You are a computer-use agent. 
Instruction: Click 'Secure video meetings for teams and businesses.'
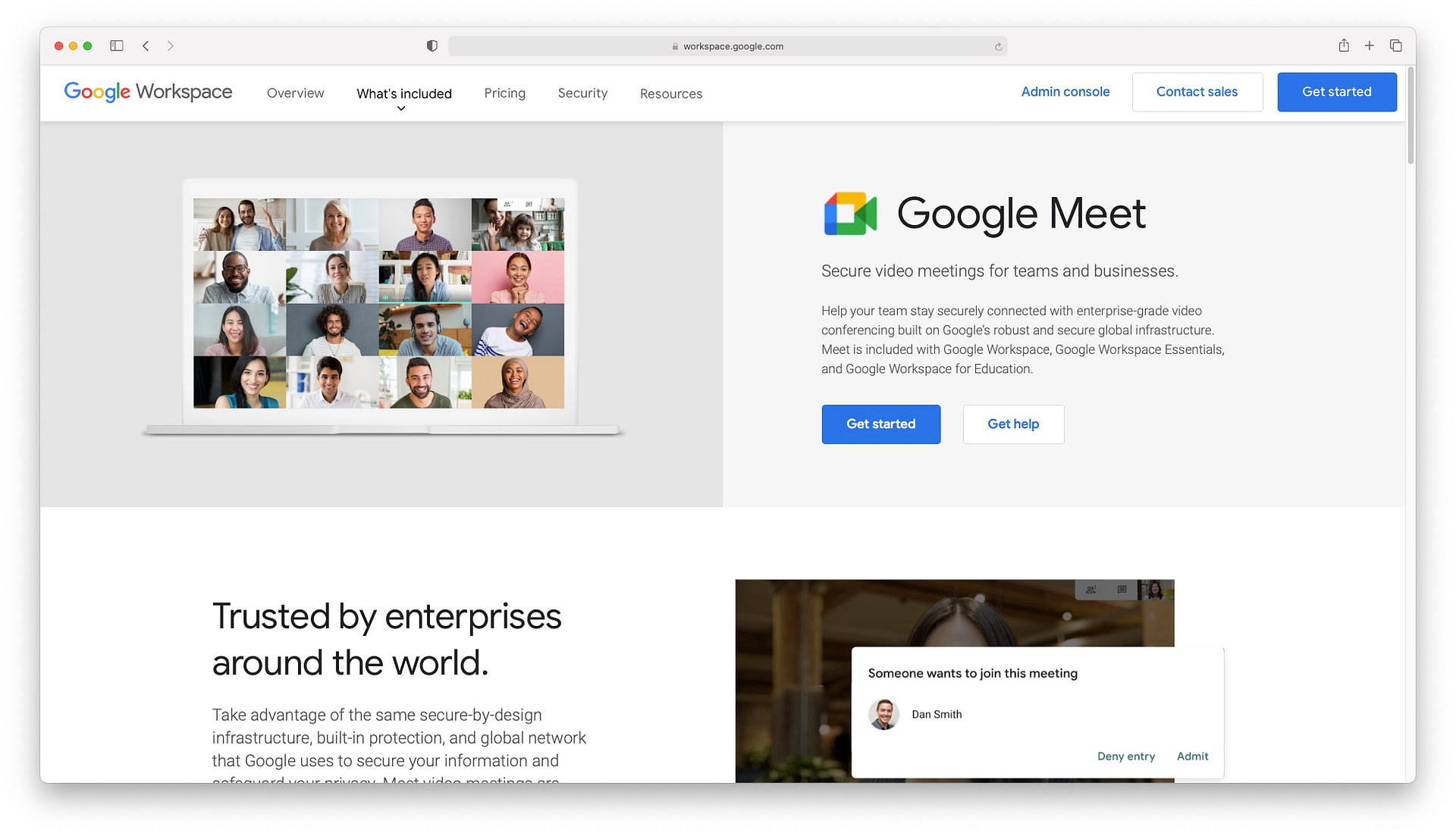(999, 271)
